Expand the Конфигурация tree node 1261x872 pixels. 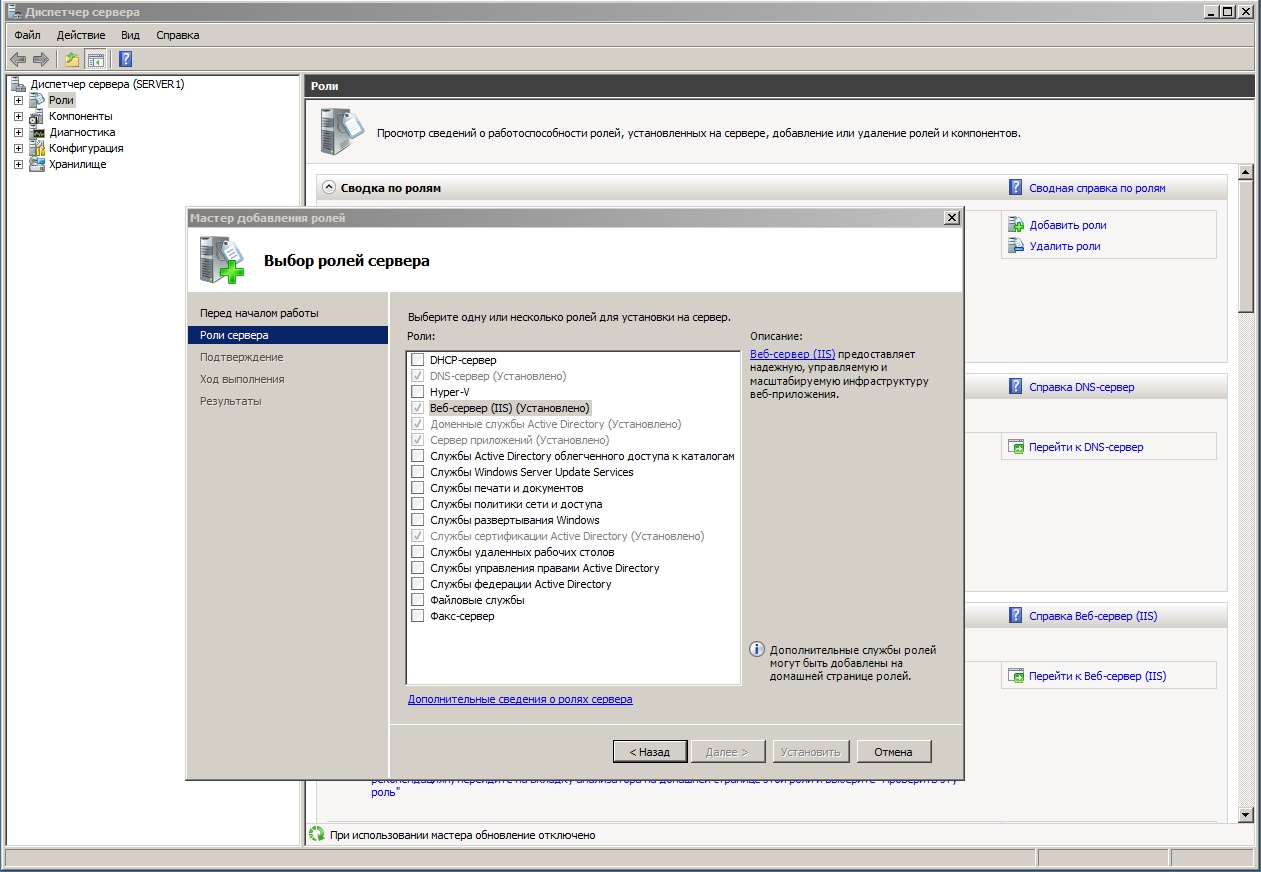(x=18, y=148)
